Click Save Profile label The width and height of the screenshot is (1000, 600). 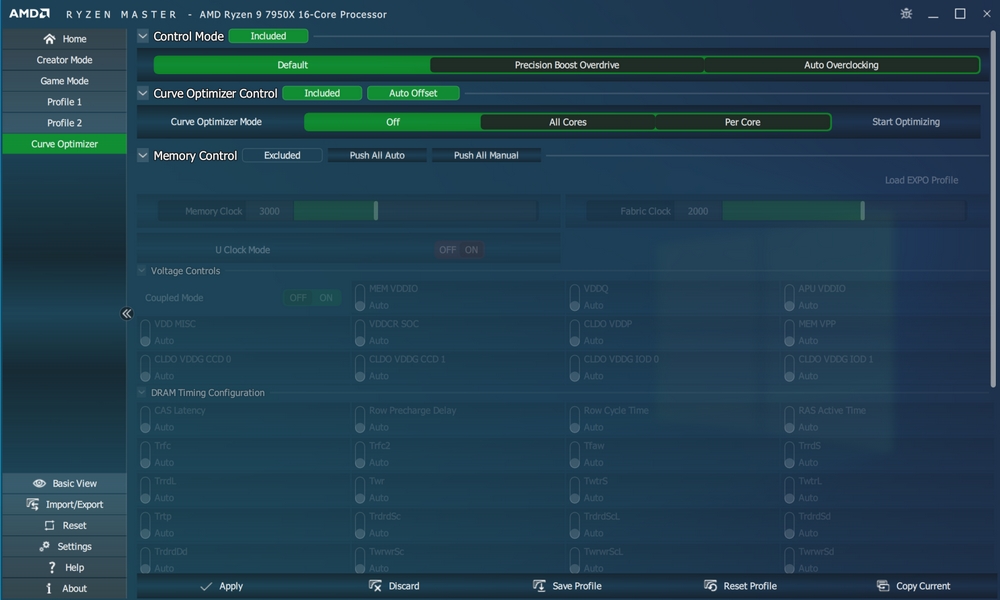[x=577, y=586]
